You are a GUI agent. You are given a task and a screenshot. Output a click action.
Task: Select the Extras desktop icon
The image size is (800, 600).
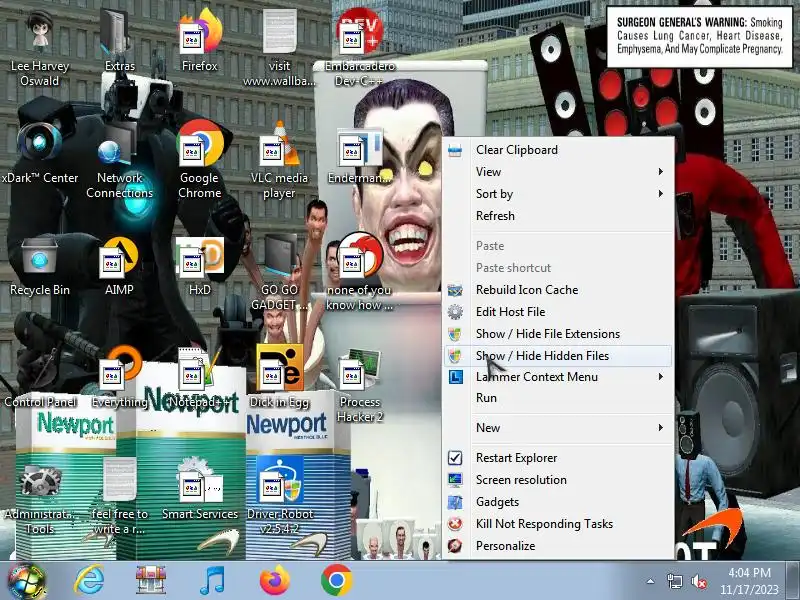[x=119, y=42]
